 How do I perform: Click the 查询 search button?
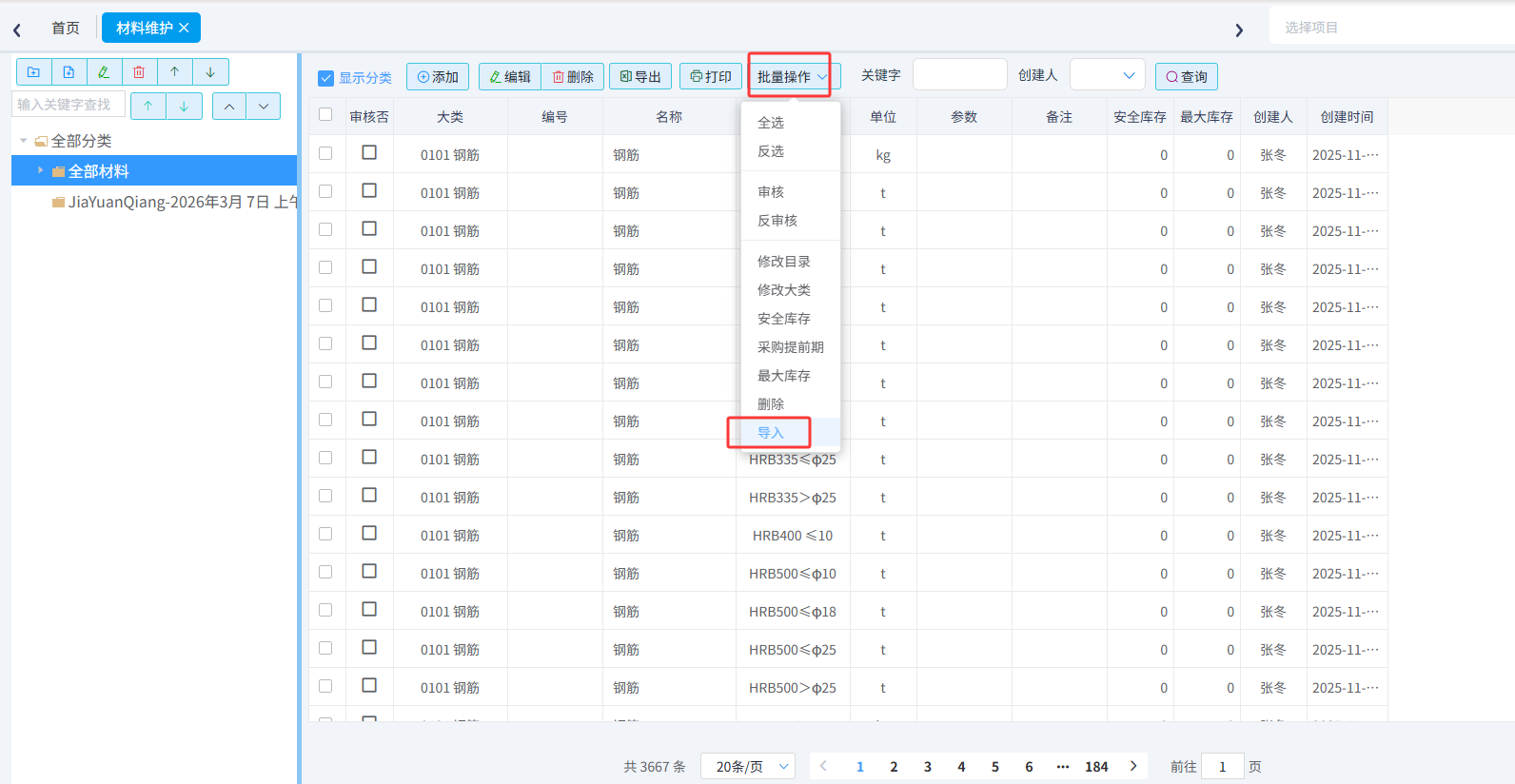click(x=1187, y=76)
